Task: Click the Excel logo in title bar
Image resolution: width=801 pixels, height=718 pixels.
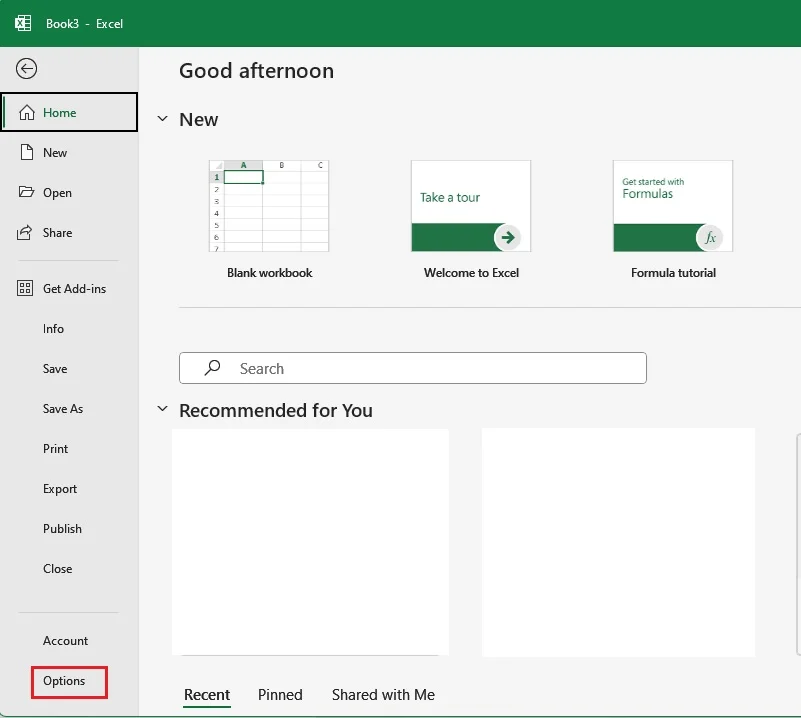Action: point(23,23)
